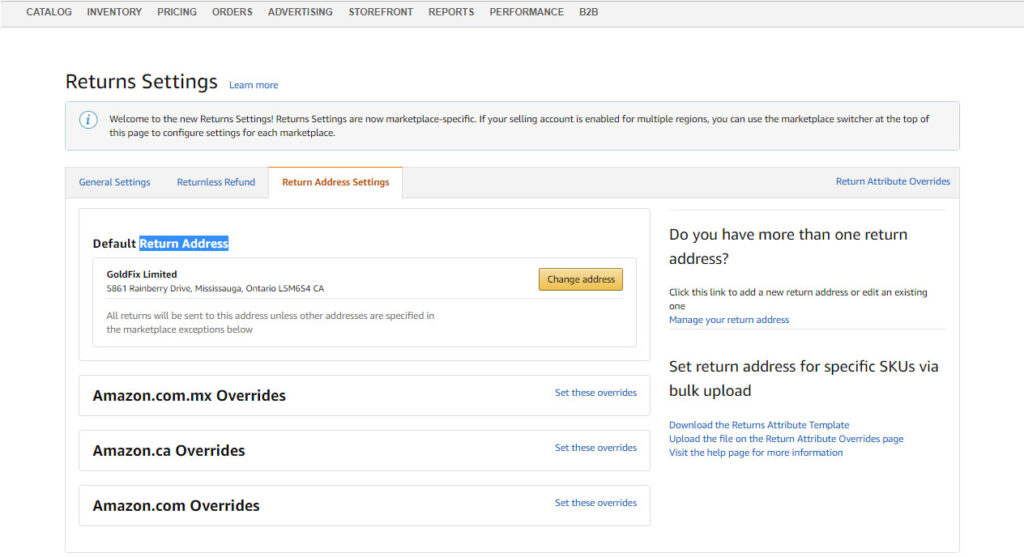Click the info icon in the welcome banner
Viewport: 1024px width, 557px height.
coord(88,120)
